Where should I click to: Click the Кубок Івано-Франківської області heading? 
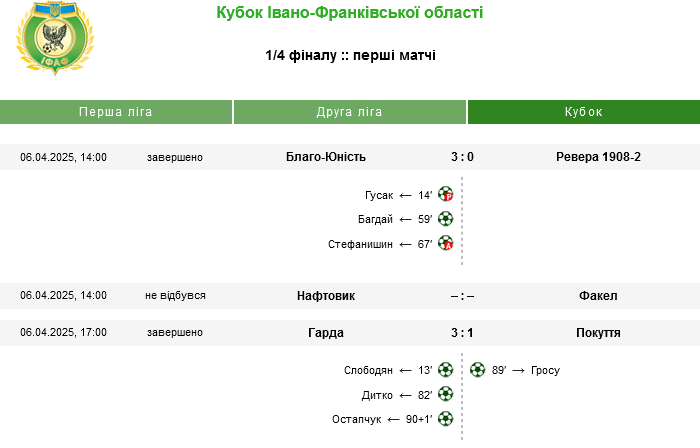pos(350,12)
